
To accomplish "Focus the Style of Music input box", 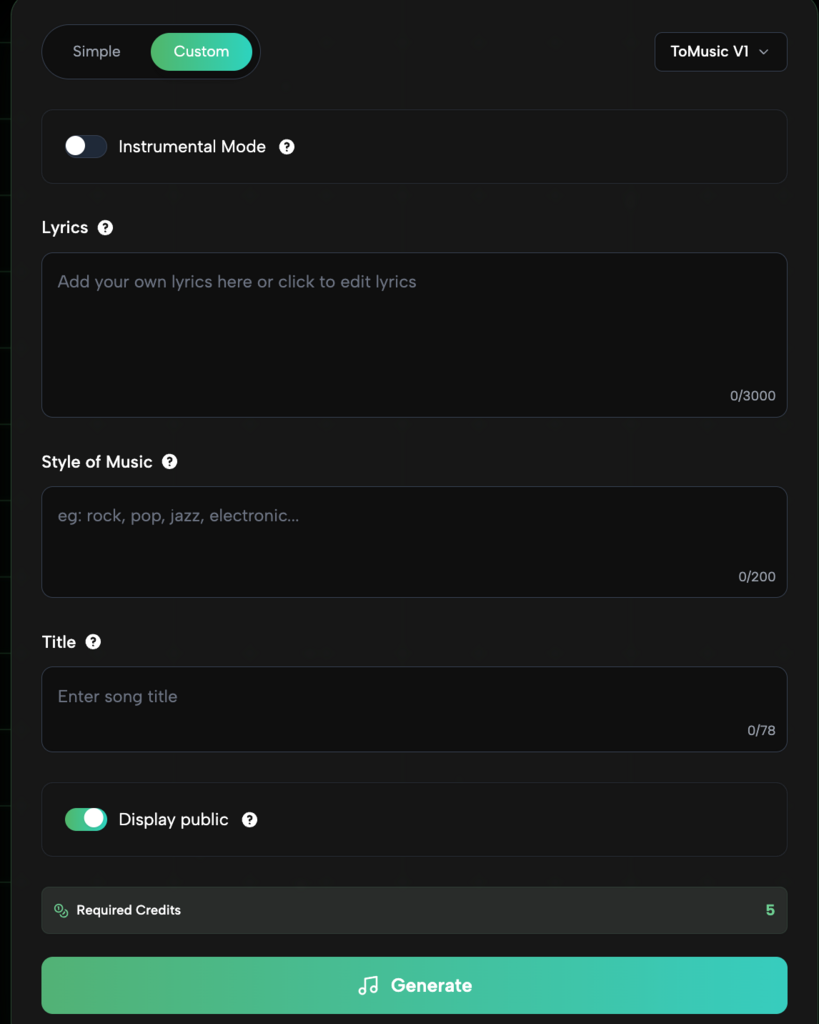I will pyautogui.click(x=414, y=541).
